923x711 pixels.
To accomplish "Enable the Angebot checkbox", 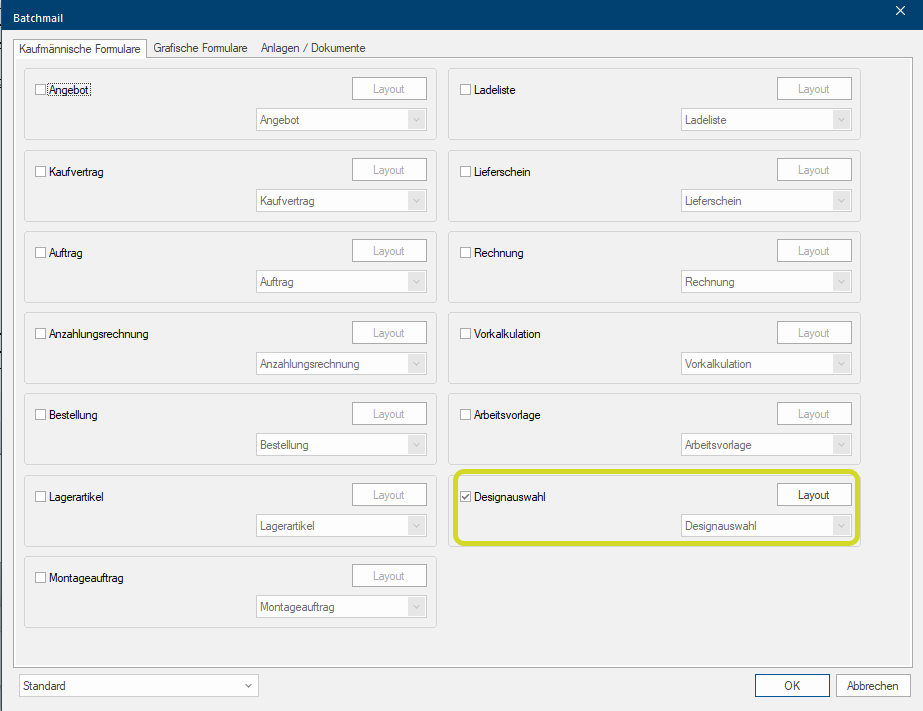I will (41, 90).
